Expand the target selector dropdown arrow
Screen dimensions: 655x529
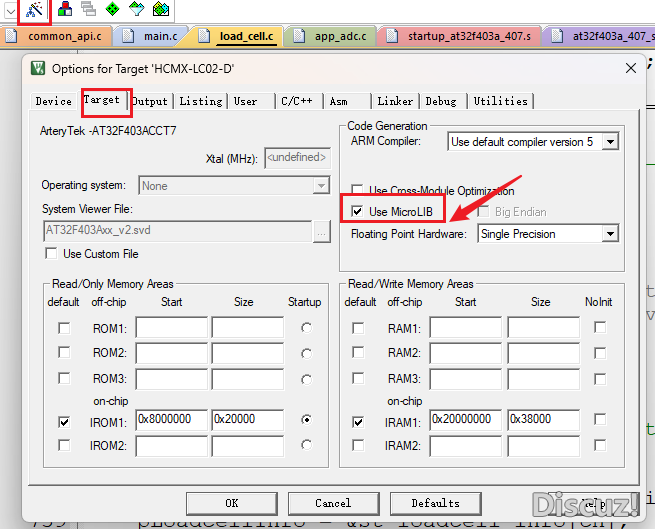10,11
